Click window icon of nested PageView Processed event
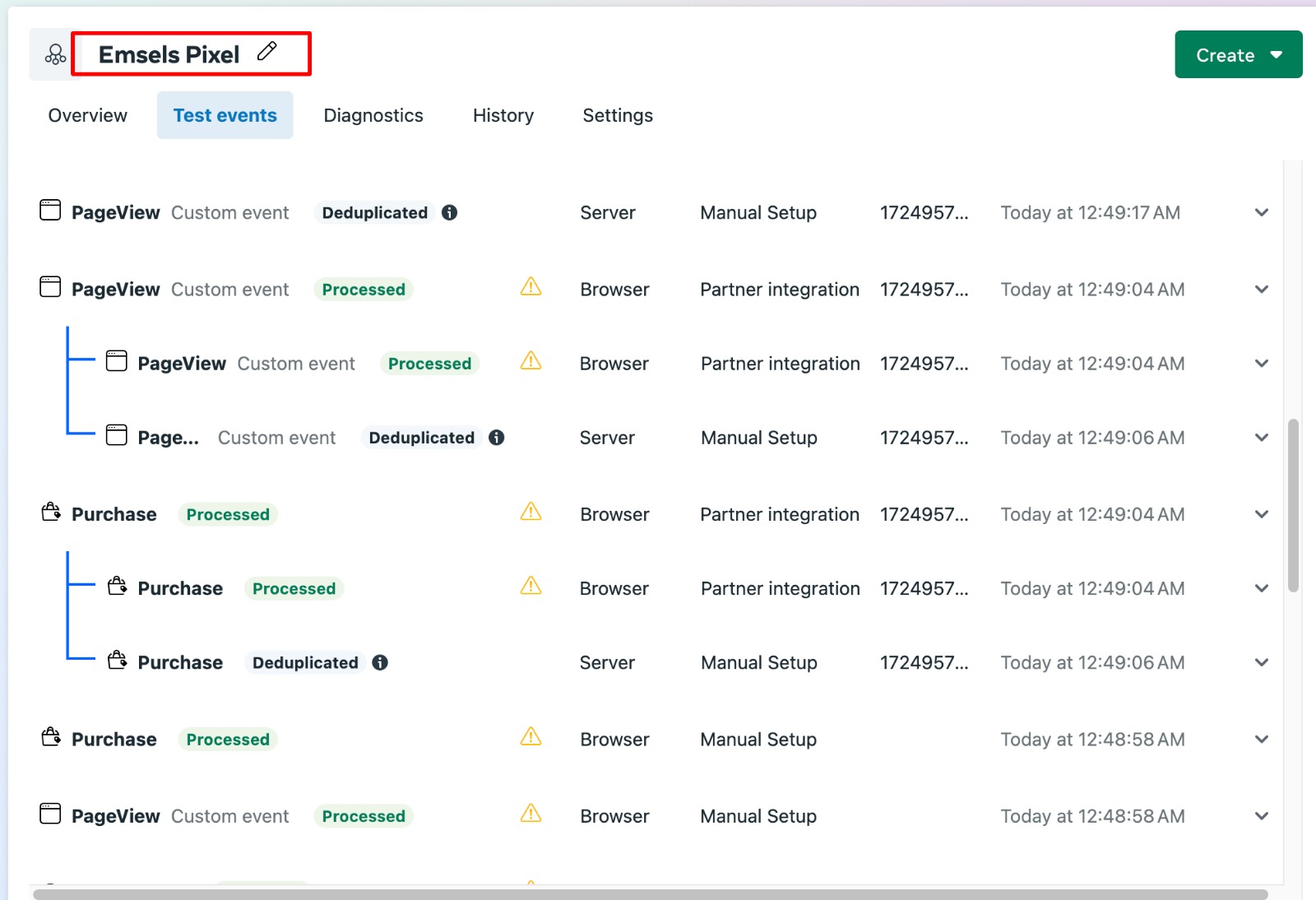 [117, 360]
